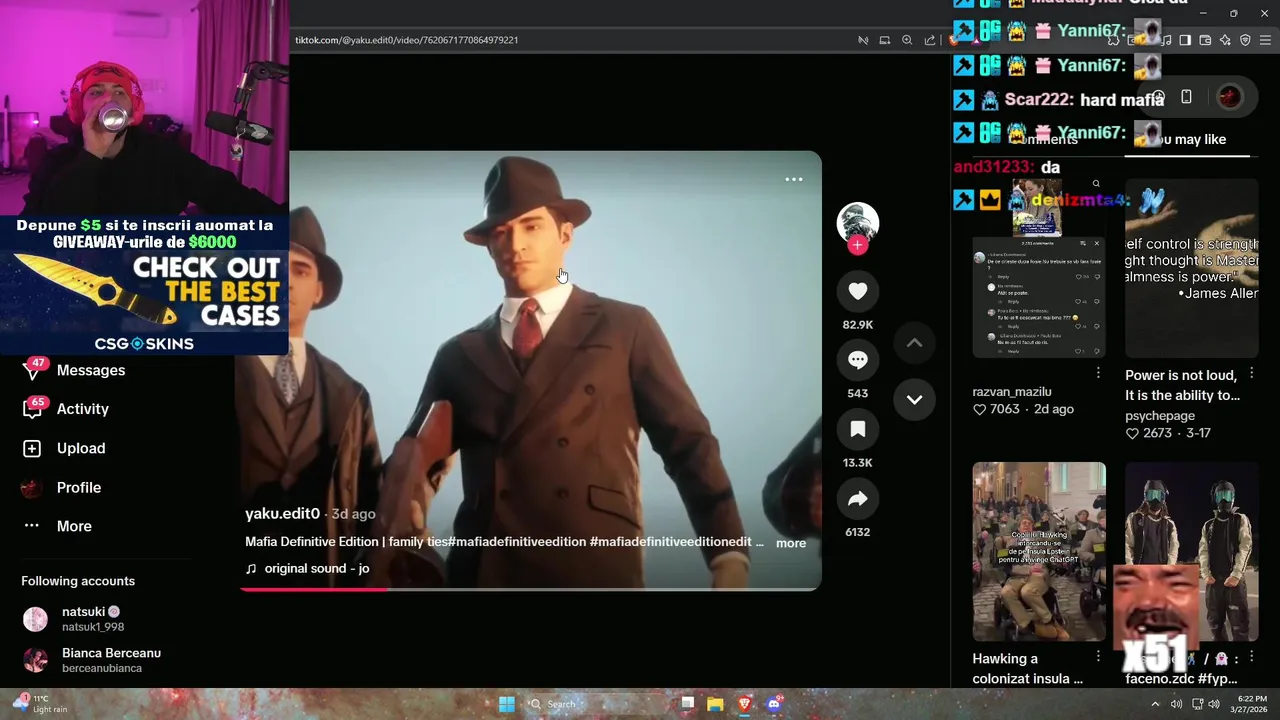Viewport: 1280px width, 720px height.
Task: Open the volume speaker tray icon
Action: click(x=1214, y=704)
